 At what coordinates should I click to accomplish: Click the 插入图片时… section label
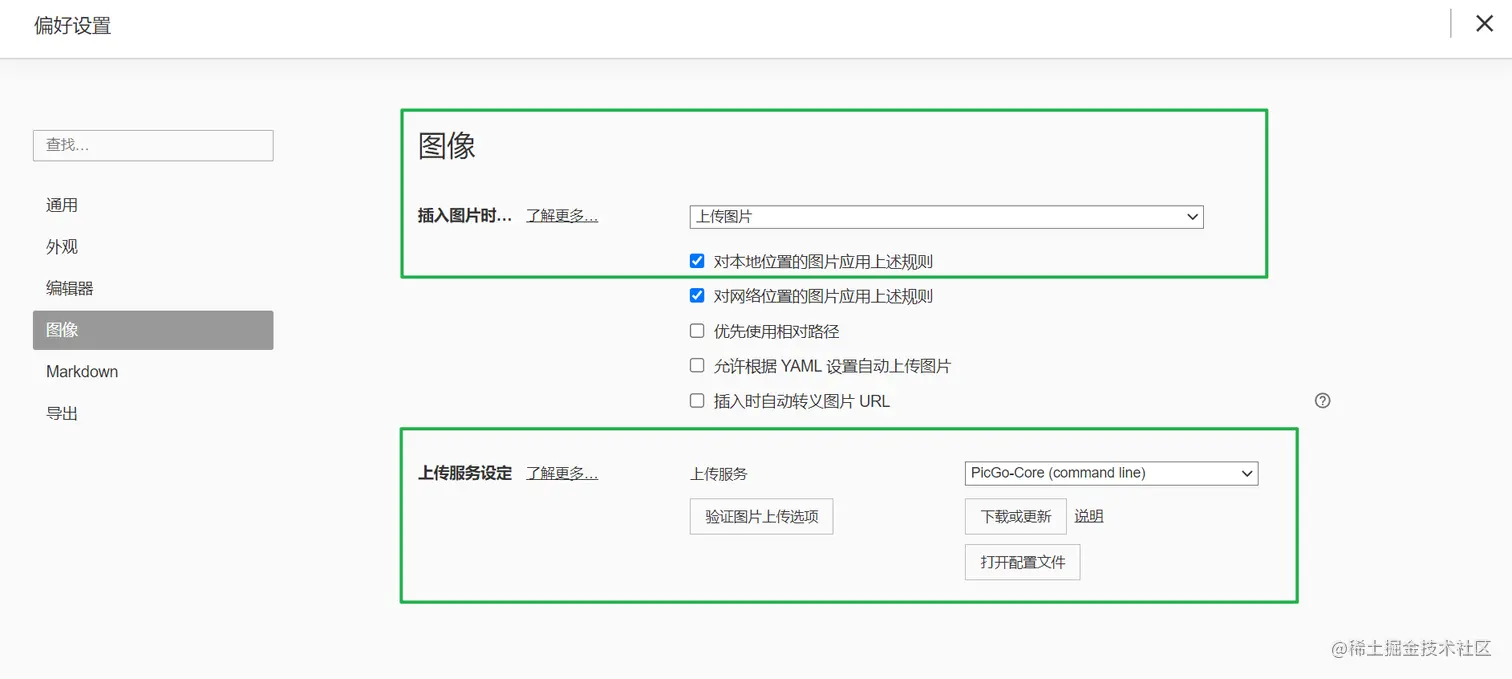465,215
